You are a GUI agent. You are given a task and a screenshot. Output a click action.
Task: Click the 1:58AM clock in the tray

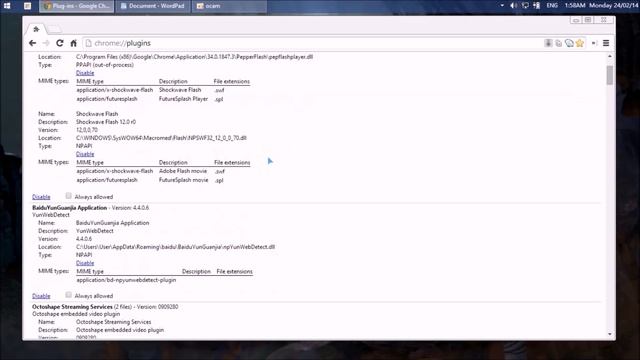click(x=575, y=6)
